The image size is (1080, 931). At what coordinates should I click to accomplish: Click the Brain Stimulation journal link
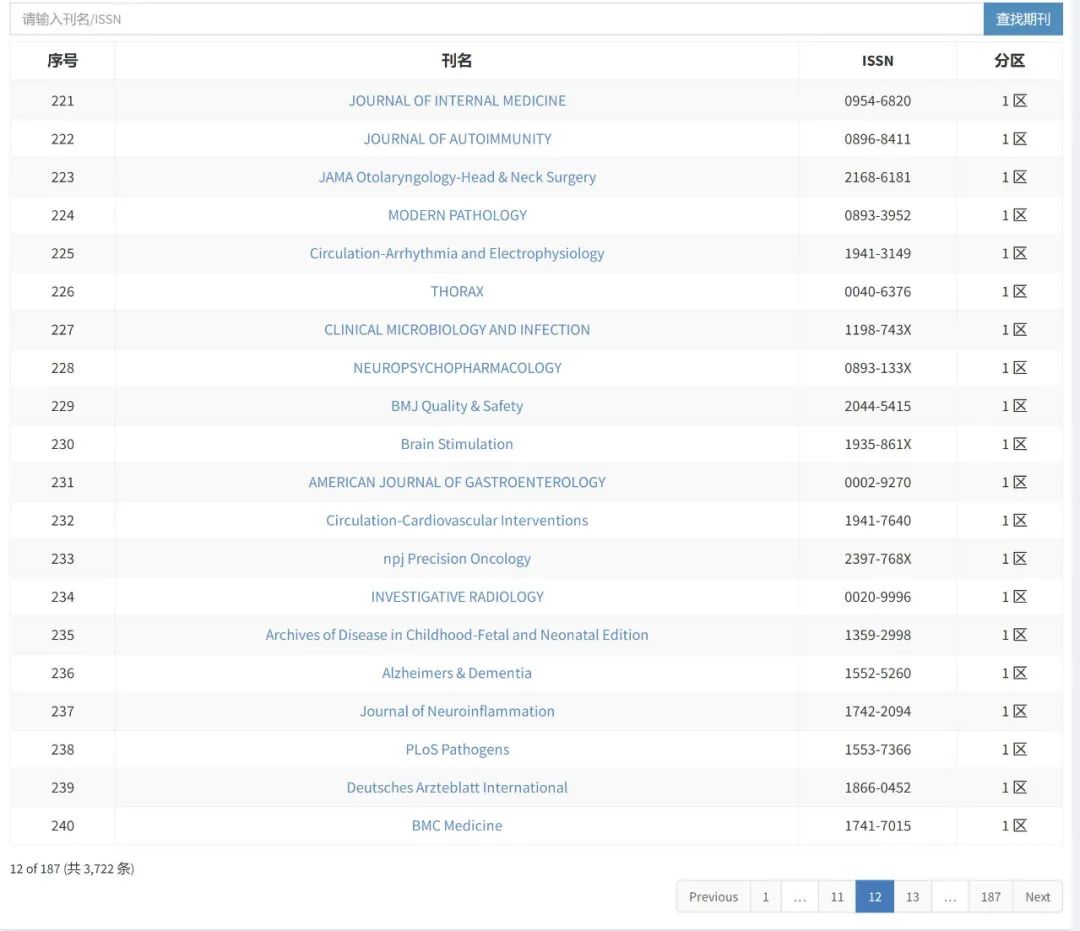(x=457, y=444)
